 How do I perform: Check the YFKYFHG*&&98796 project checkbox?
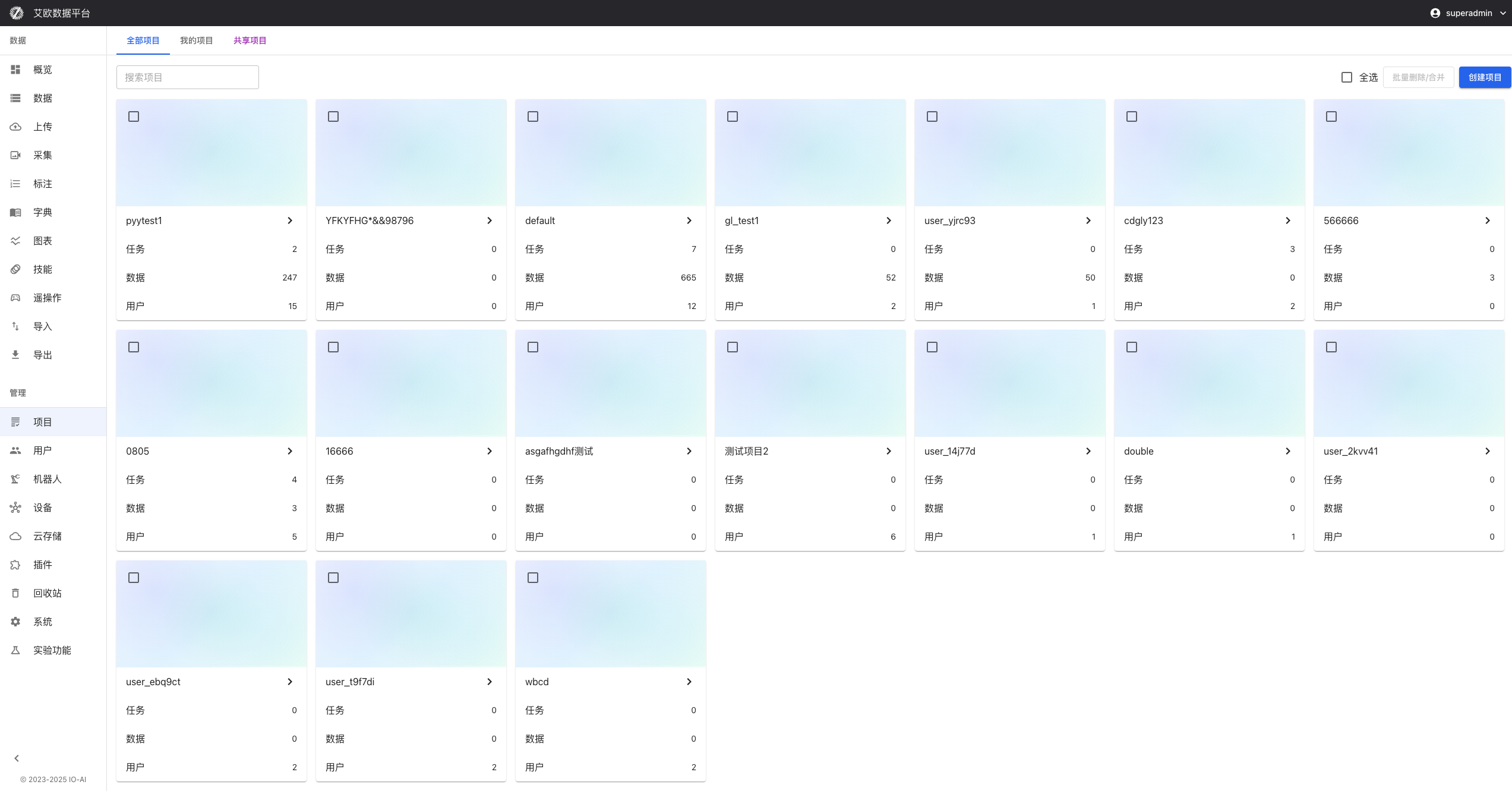click(333, 116)
